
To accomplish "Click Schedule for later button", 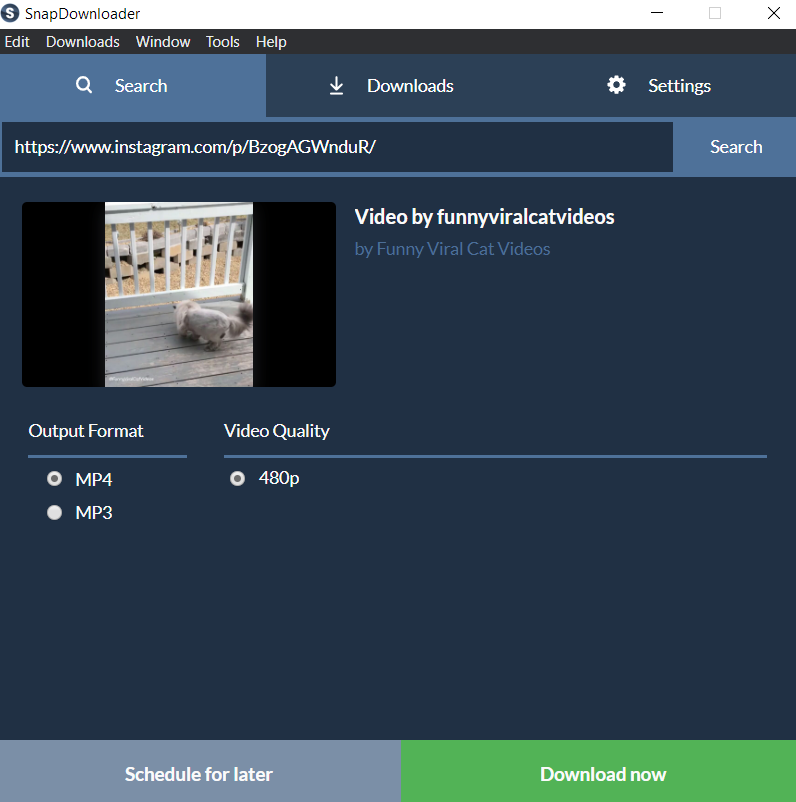I will pos(200,771).
